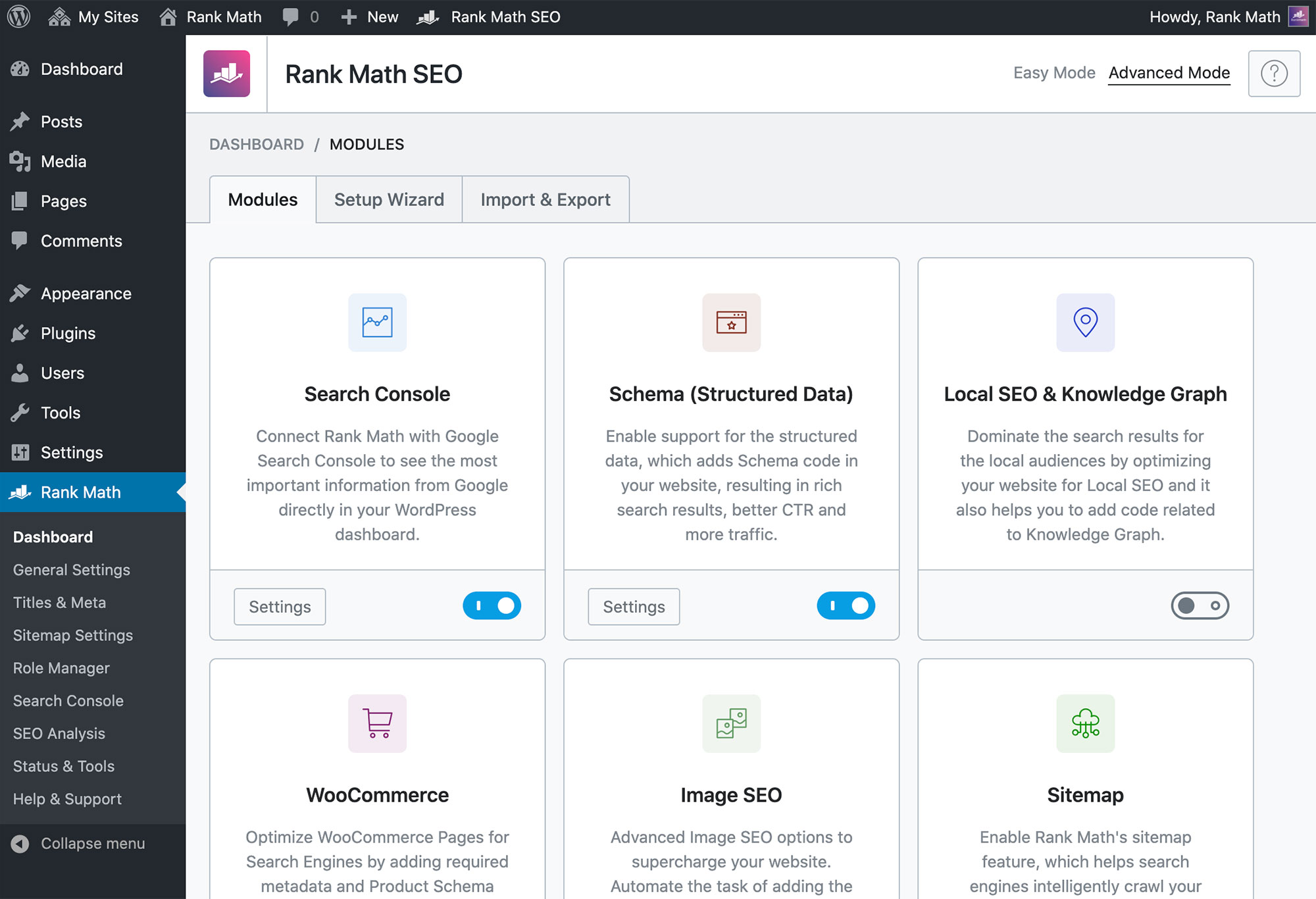The width and height of the screenshot is (1316, 899).
Task: Click the WooCommerce module cart icon
Action: point(377,723)
